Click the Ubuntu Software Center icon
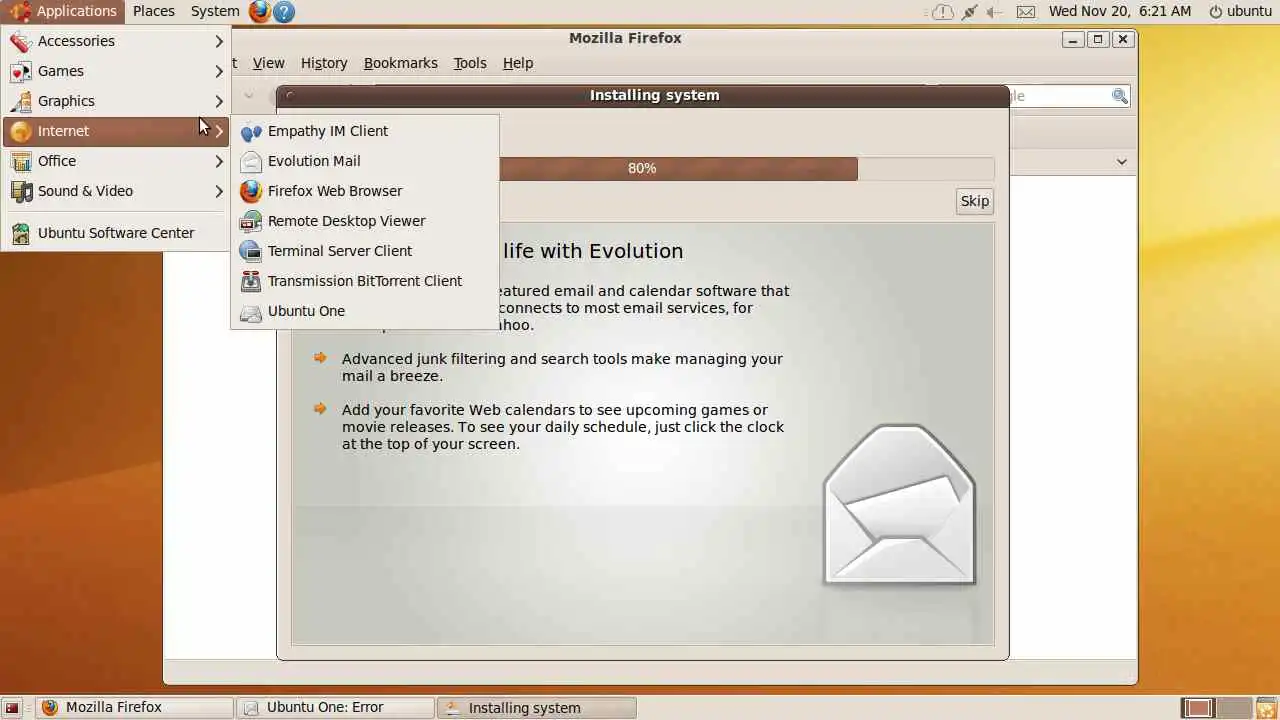Viewport: 1280px width, 720px height. pos(20,233)
